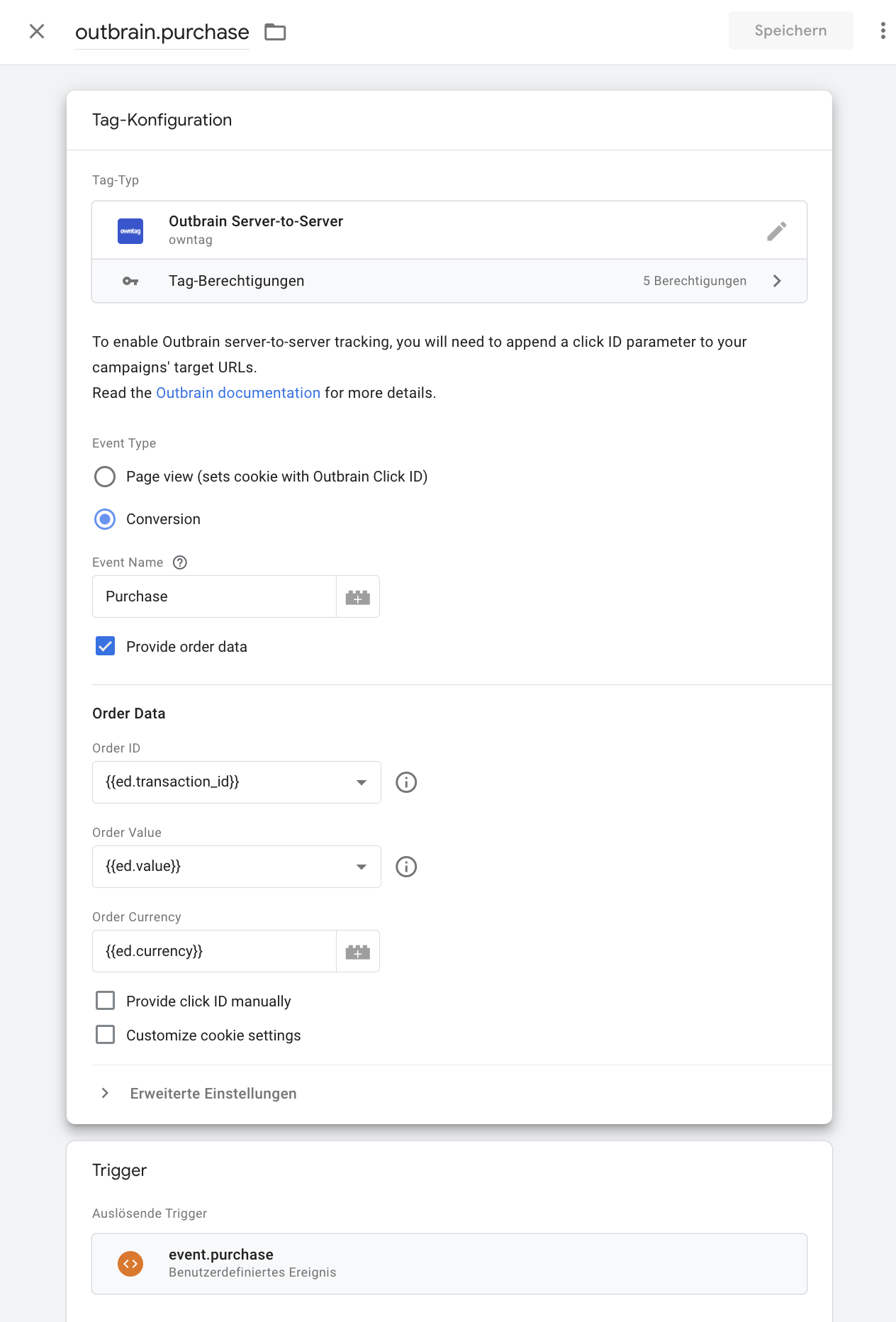Open the Order ID dropdown

tap(236, 782)
